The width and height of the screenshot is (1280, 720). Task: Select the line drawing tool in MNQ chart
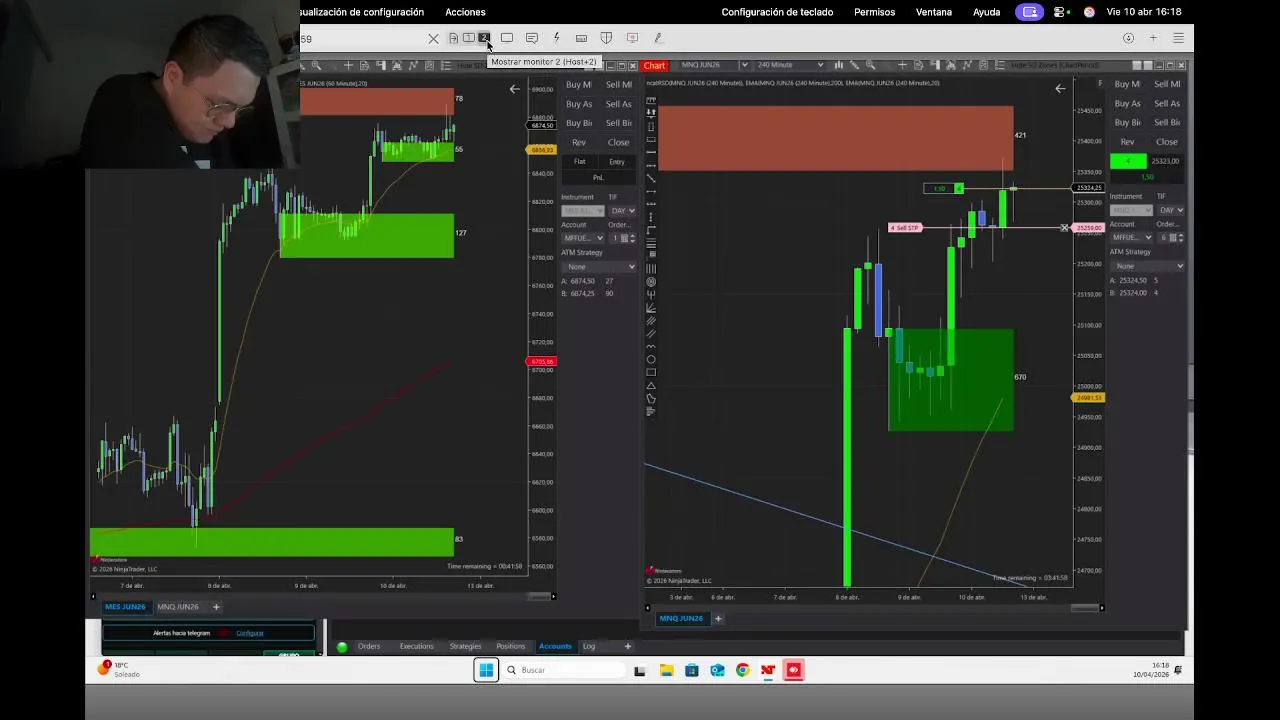click(x=651, y=178)
